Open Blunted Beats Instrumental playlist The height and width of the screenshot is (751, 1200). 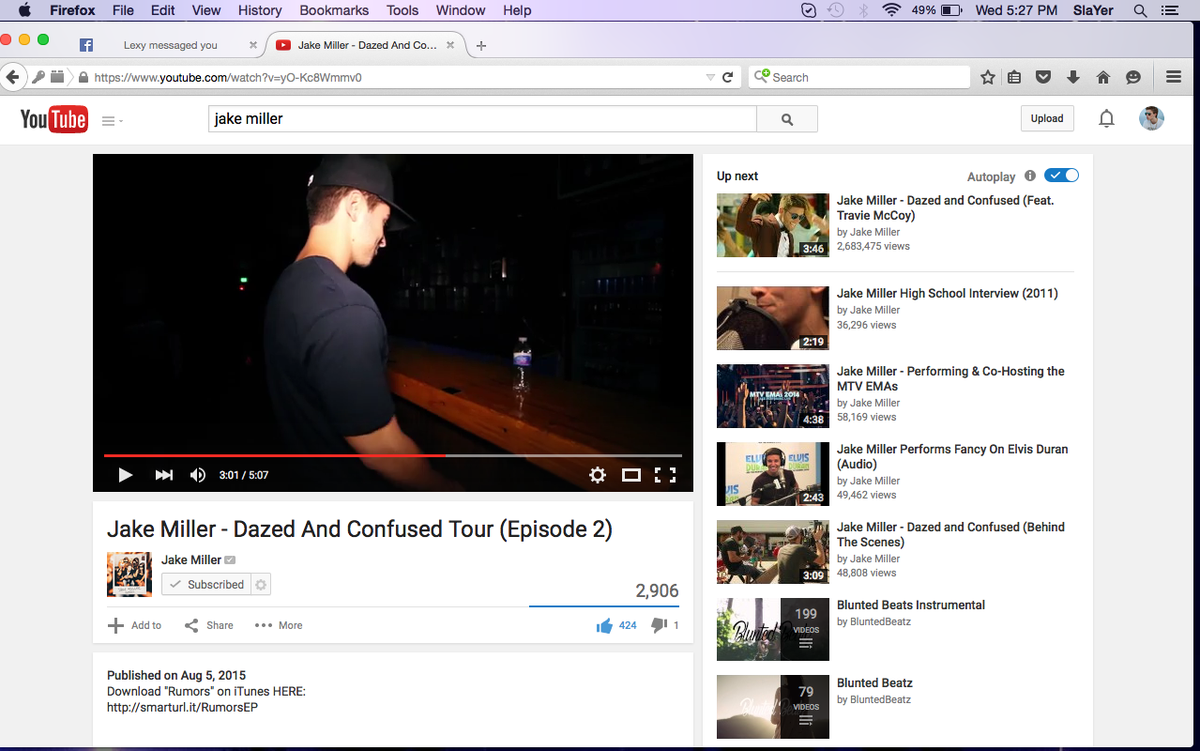point(911,605)
